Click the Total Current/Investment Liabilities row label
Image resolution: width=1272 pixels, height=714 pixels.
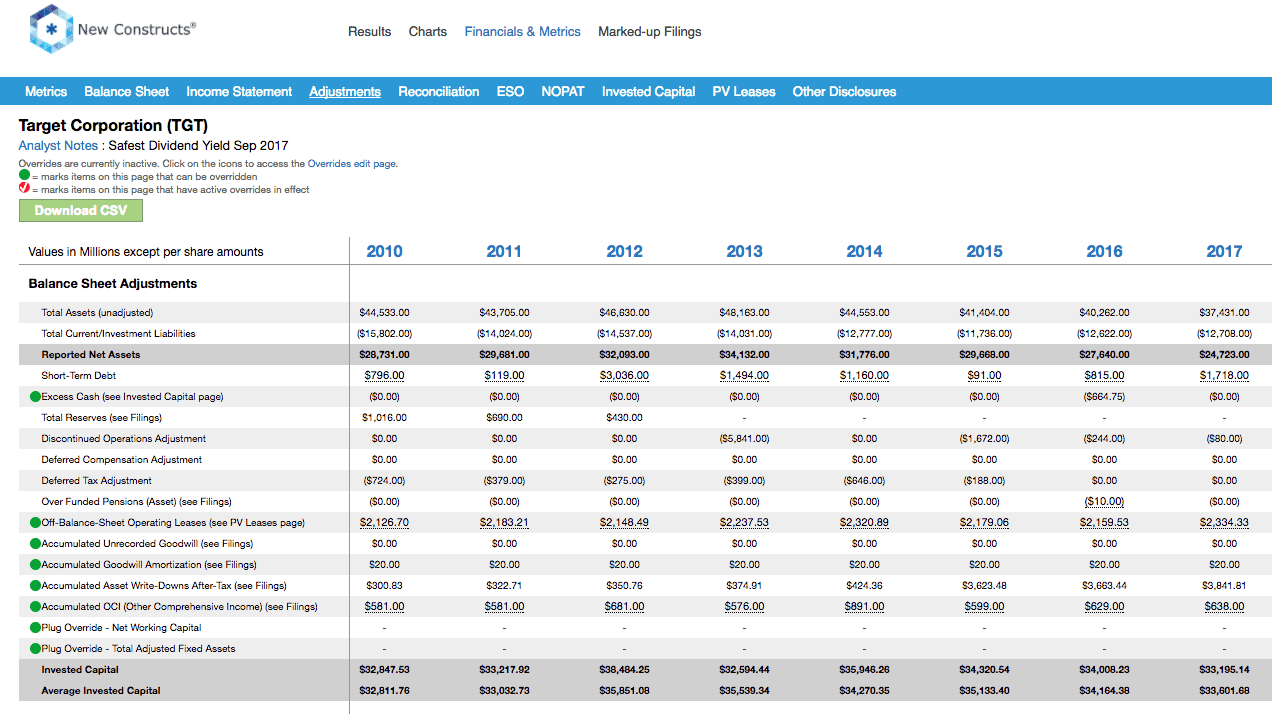[x=118, y=334]
